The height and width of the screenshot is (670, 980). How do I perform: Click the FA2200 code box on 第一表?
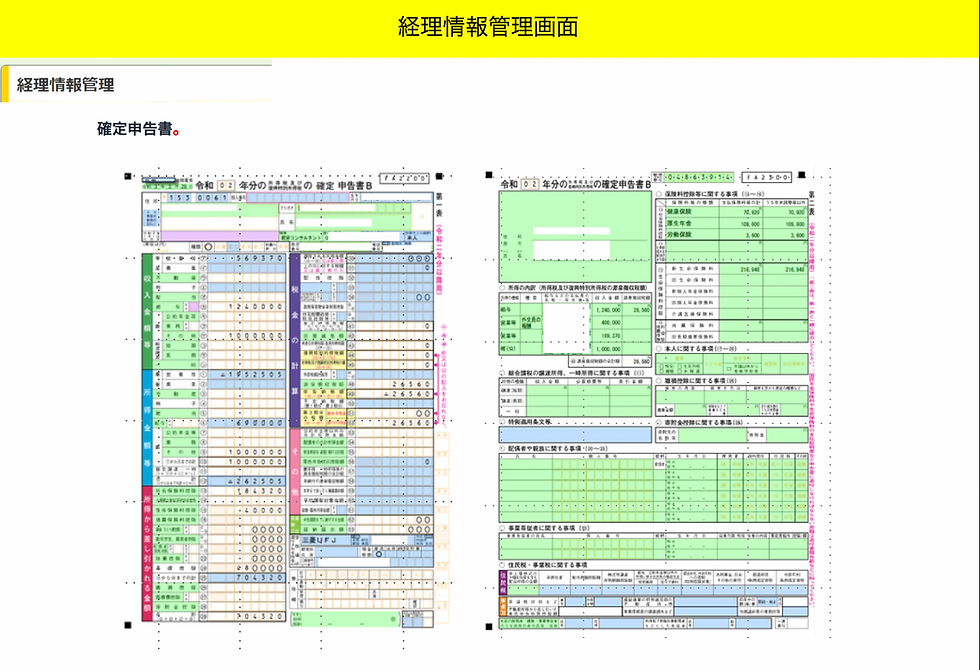click(x=404, y=179)
